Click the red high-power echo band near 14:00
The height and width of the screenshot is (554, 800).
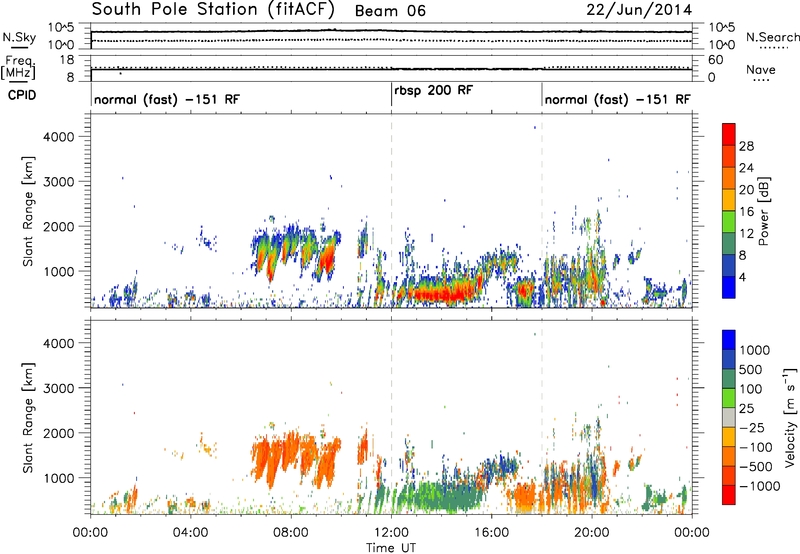point(443,294)
